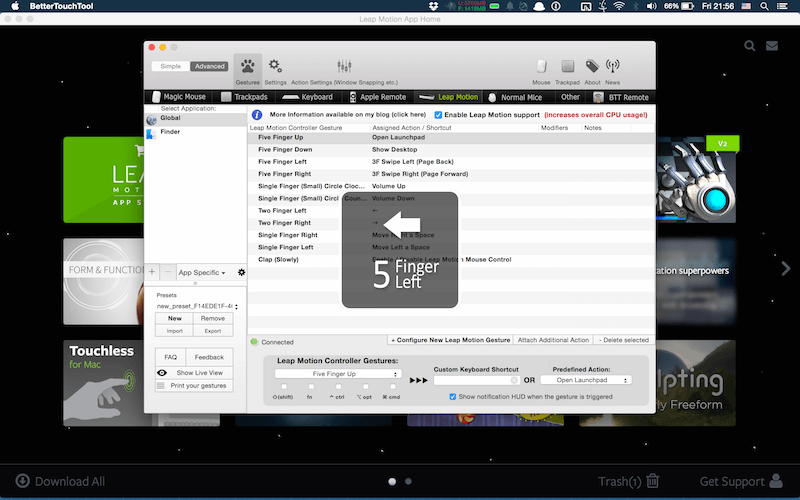Click the Trackpad icon in toolbar
The width and height of the screenshot is (800, 500).
tap(567, 66)
